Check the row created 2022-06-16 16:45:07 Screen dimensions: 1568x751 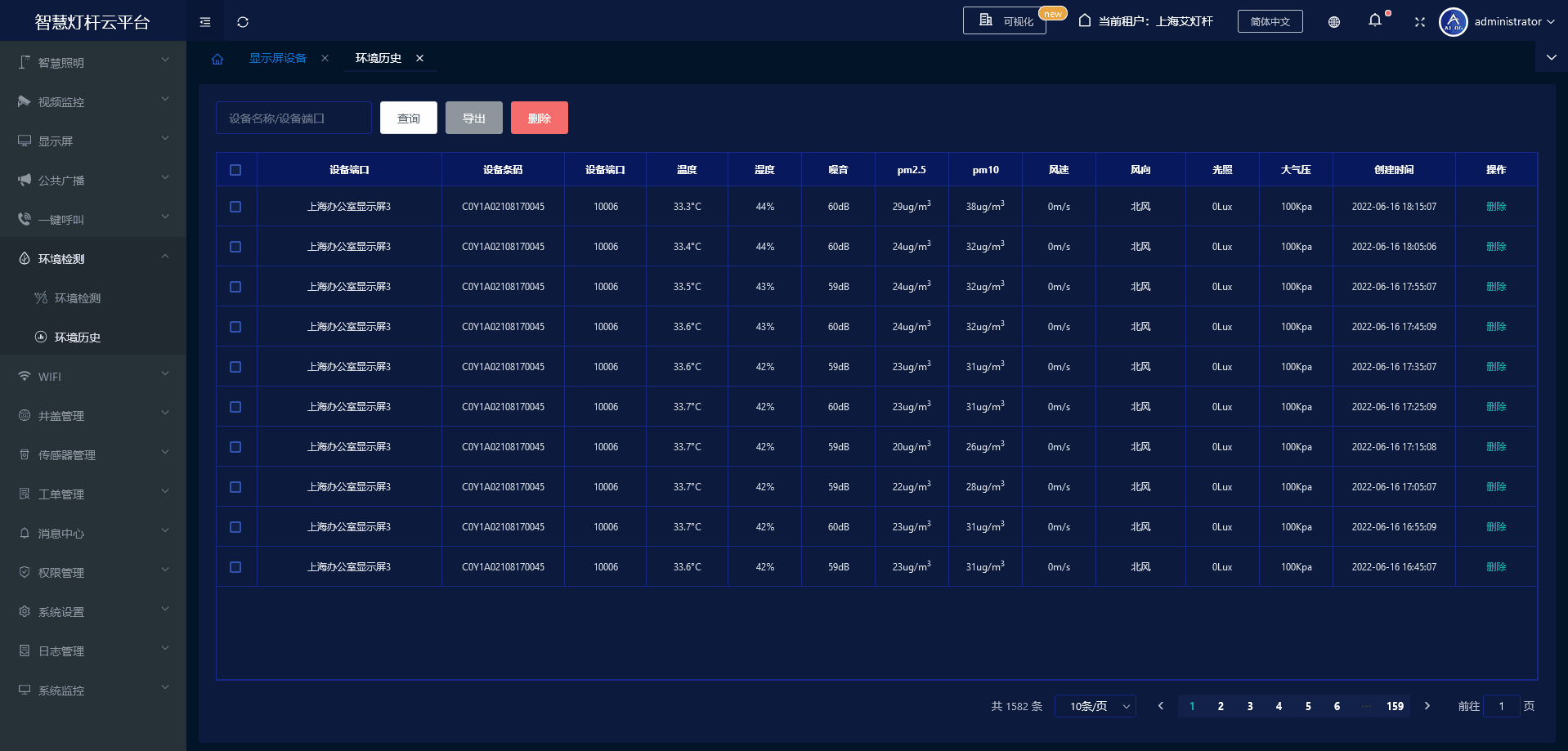point(235,567)
